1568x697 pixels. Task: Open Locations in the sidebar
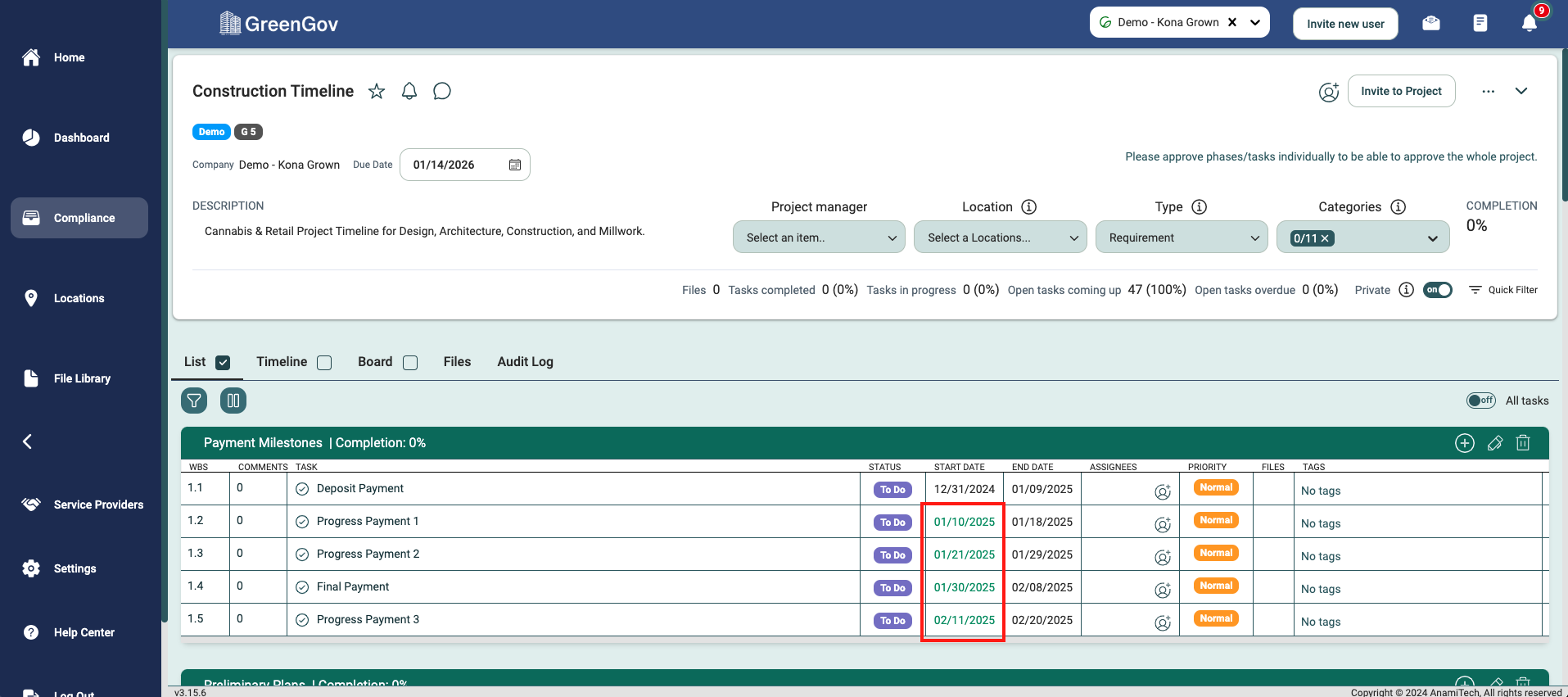[x=79, y=298]
